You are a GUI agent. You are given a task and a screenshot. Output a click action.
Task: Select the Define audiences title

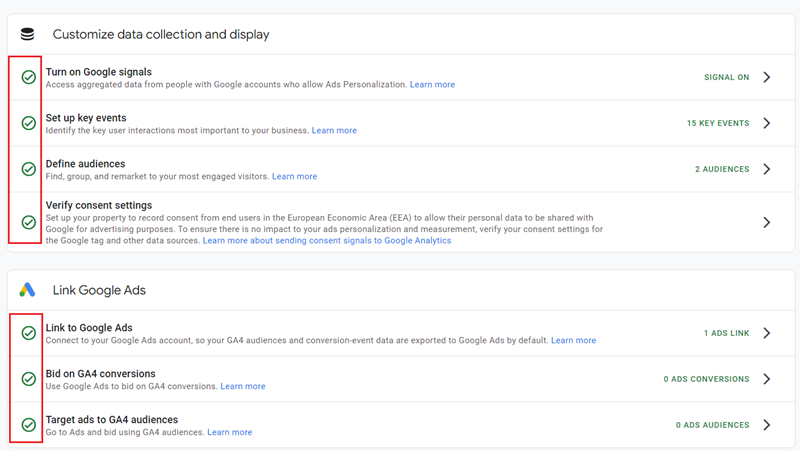(85, 164)
